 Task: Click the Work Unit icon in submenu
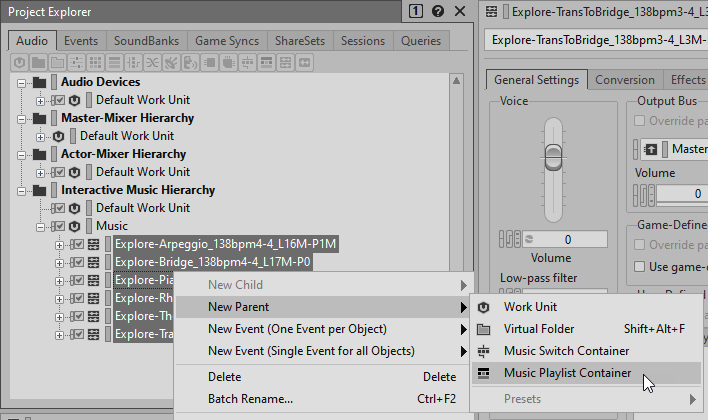(x=484, y=307)
